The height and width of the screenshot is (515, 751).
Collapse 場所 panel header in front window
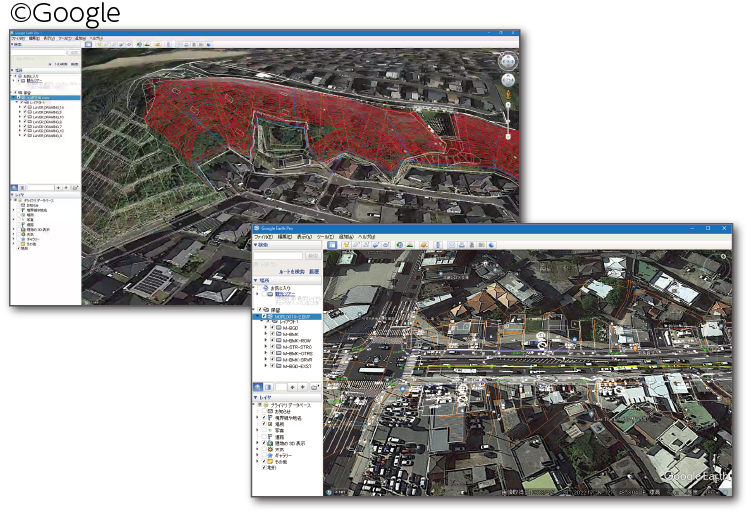click(x=287, y=280)
